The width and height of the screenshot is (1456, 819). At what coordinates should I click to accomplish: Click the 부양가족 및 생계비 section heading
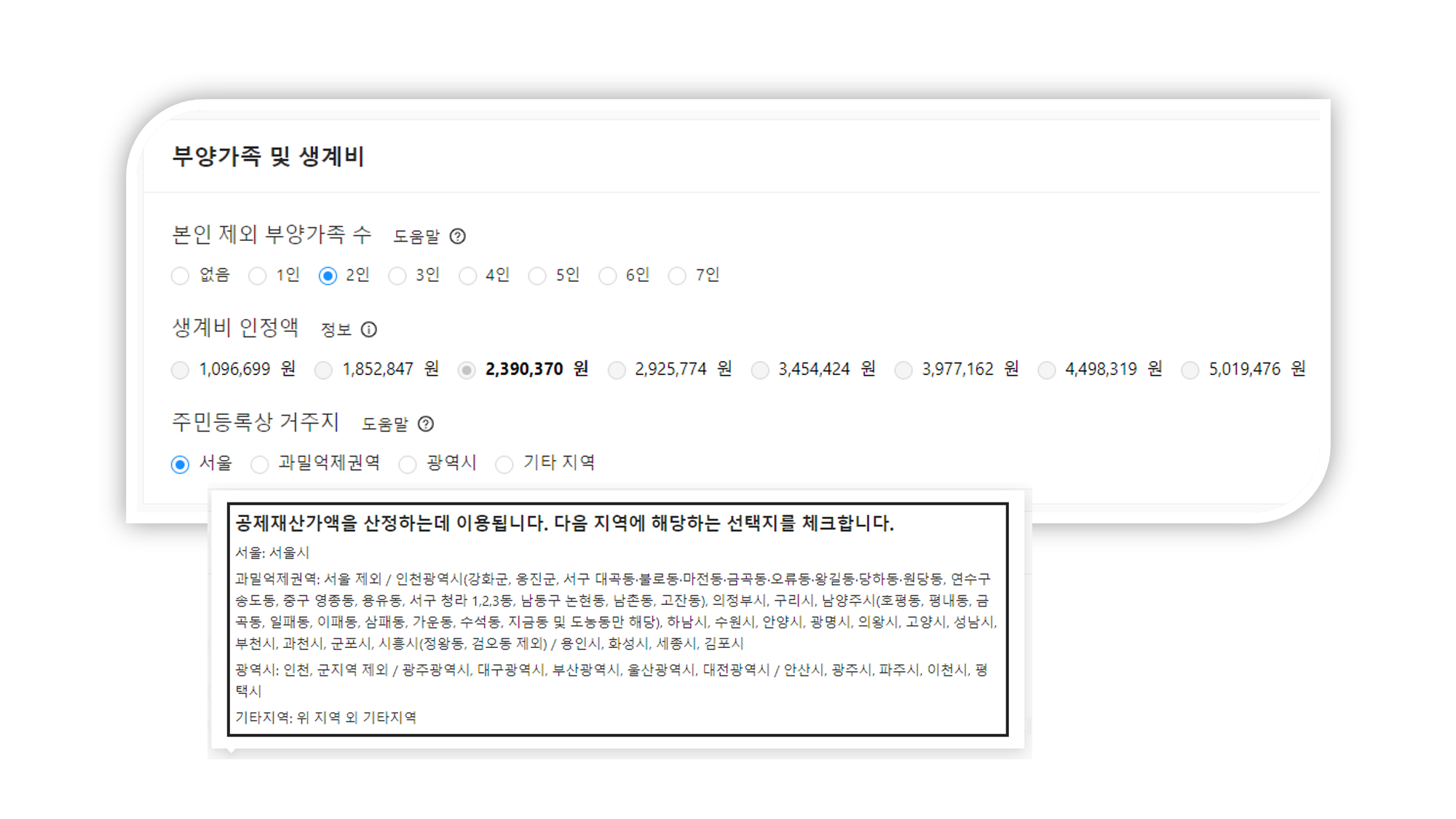tap(268, 156)
